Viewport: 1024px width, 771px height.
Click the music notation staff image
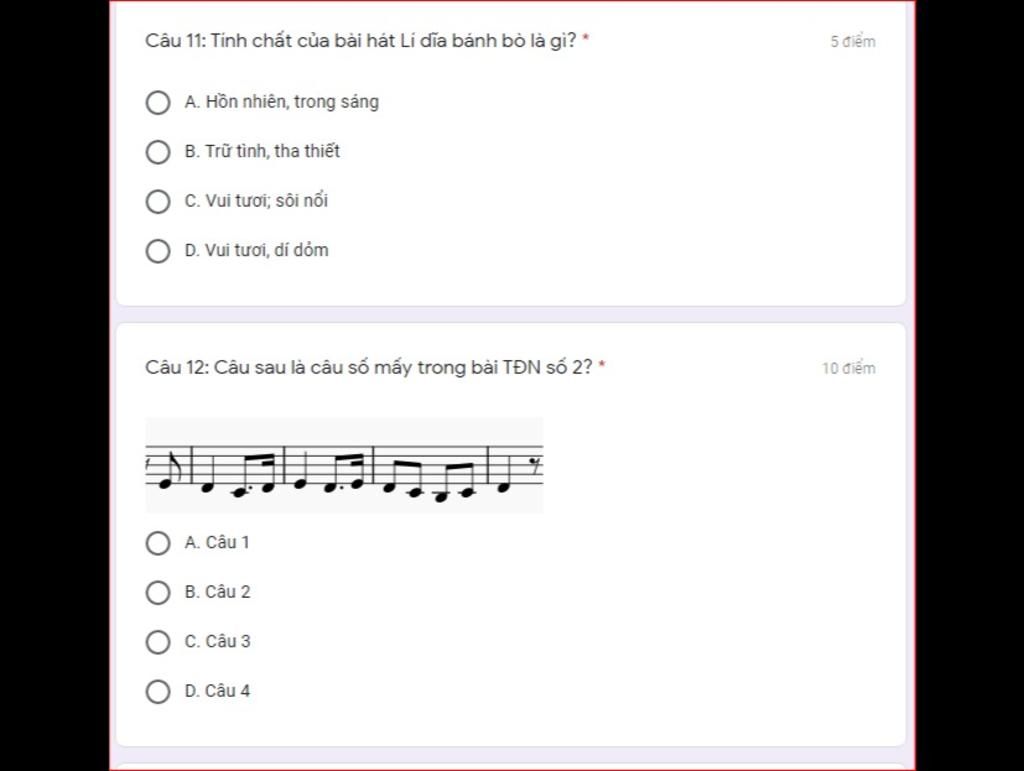(x=344, y=465)
